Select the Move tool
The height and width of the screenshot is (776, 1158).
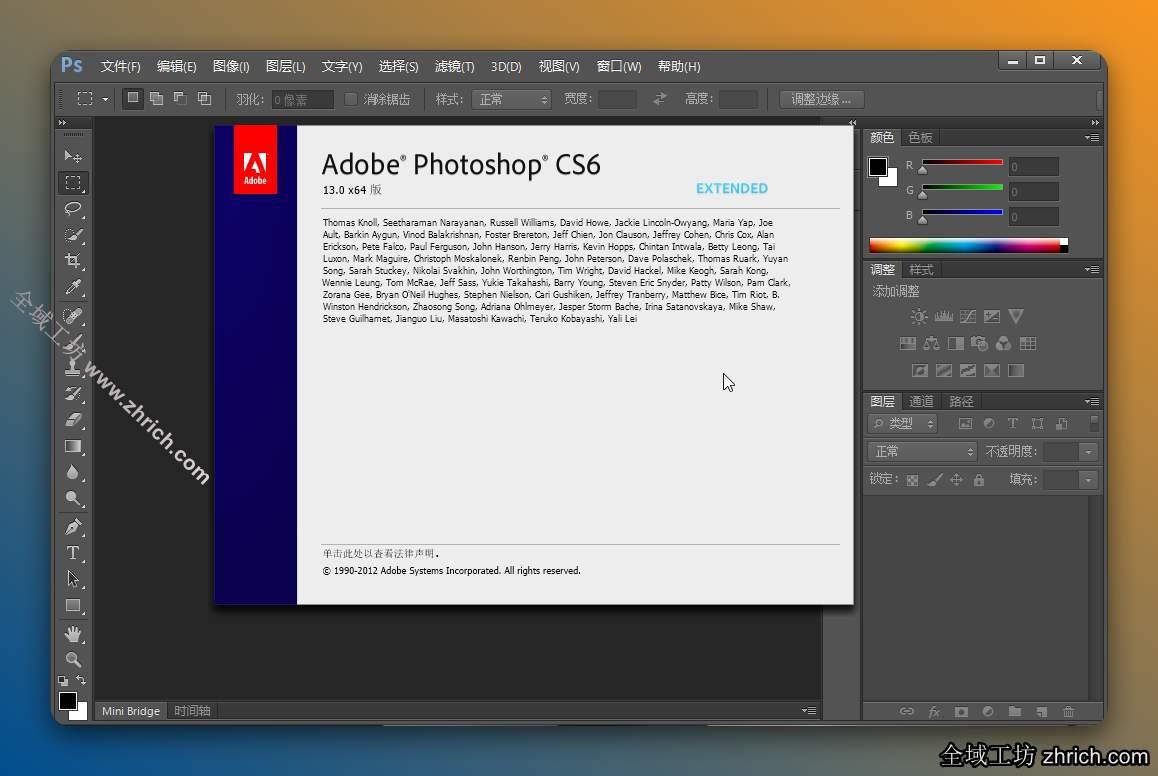pyautogui.click(x=73, y=156)
